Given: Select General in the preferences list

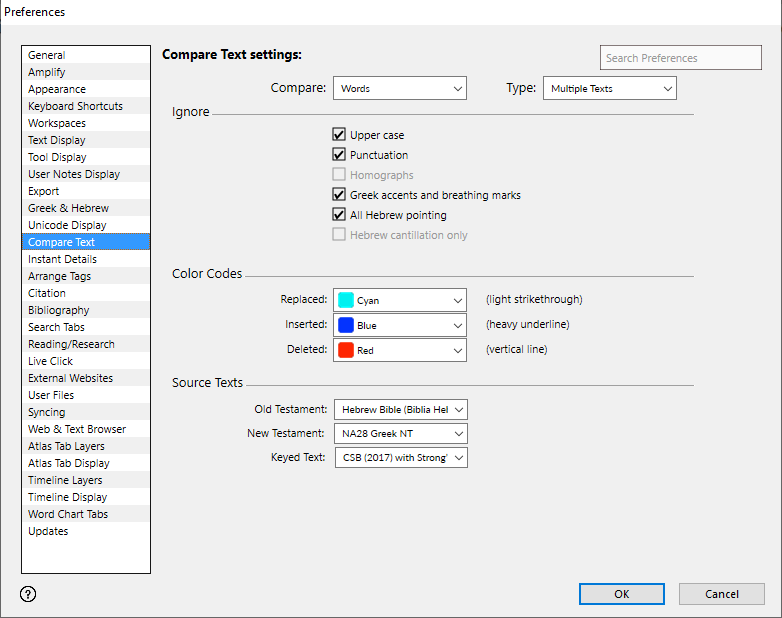Looking at the screenshot, I should 47,55.
